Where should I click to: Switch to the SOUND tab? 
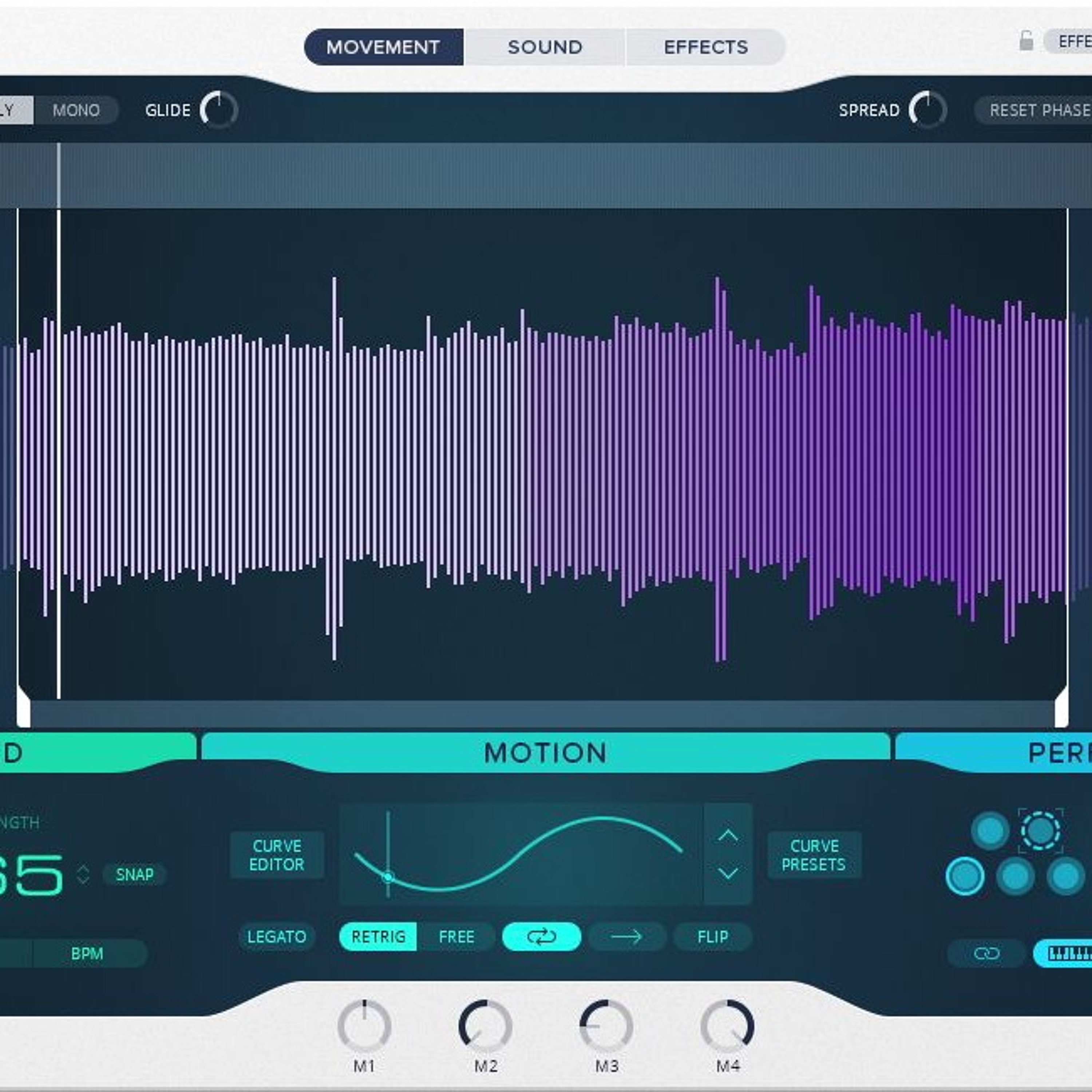tap(544, 47)
